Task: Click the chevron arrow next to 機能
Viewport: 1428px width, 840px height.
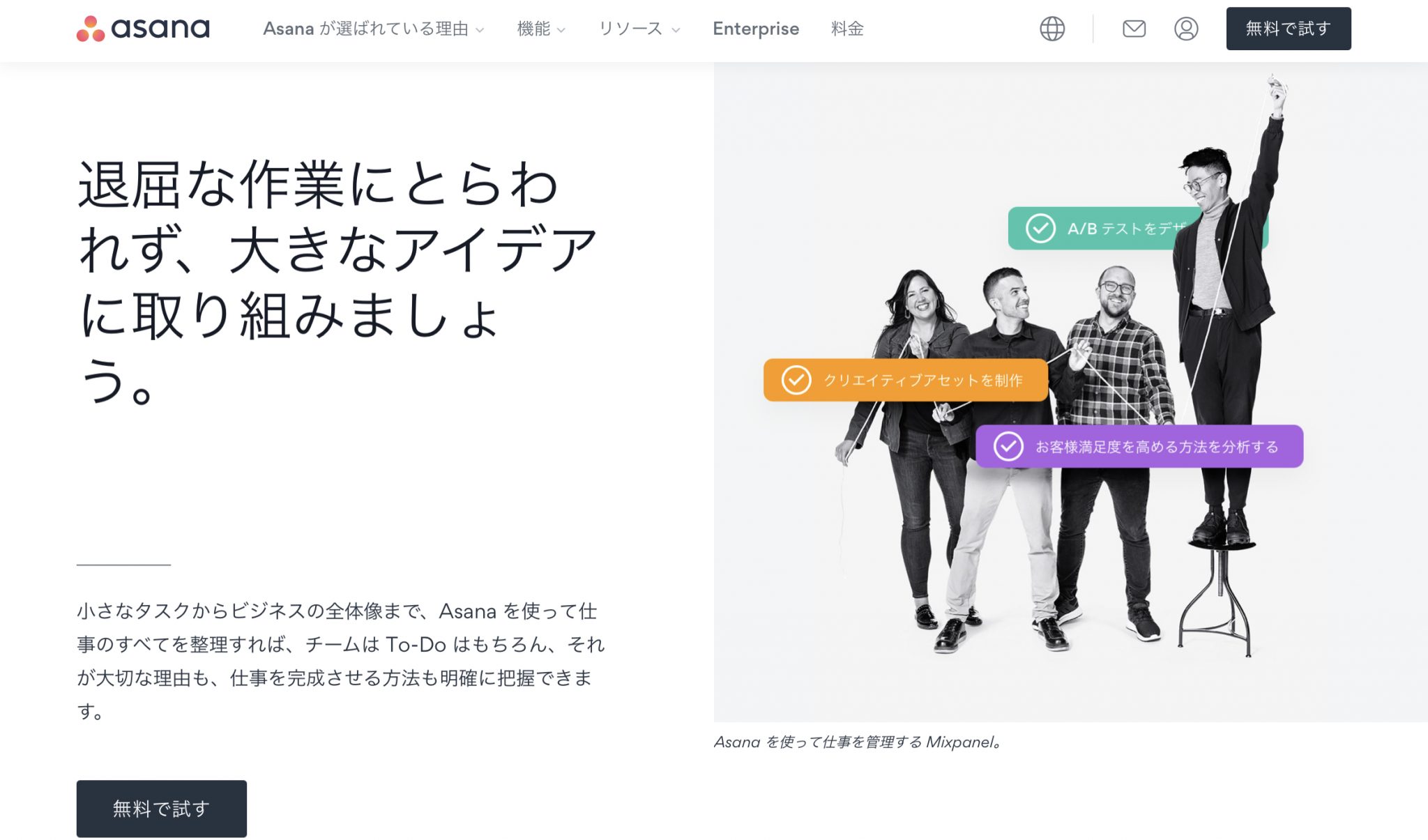Action: coord(561,30)
